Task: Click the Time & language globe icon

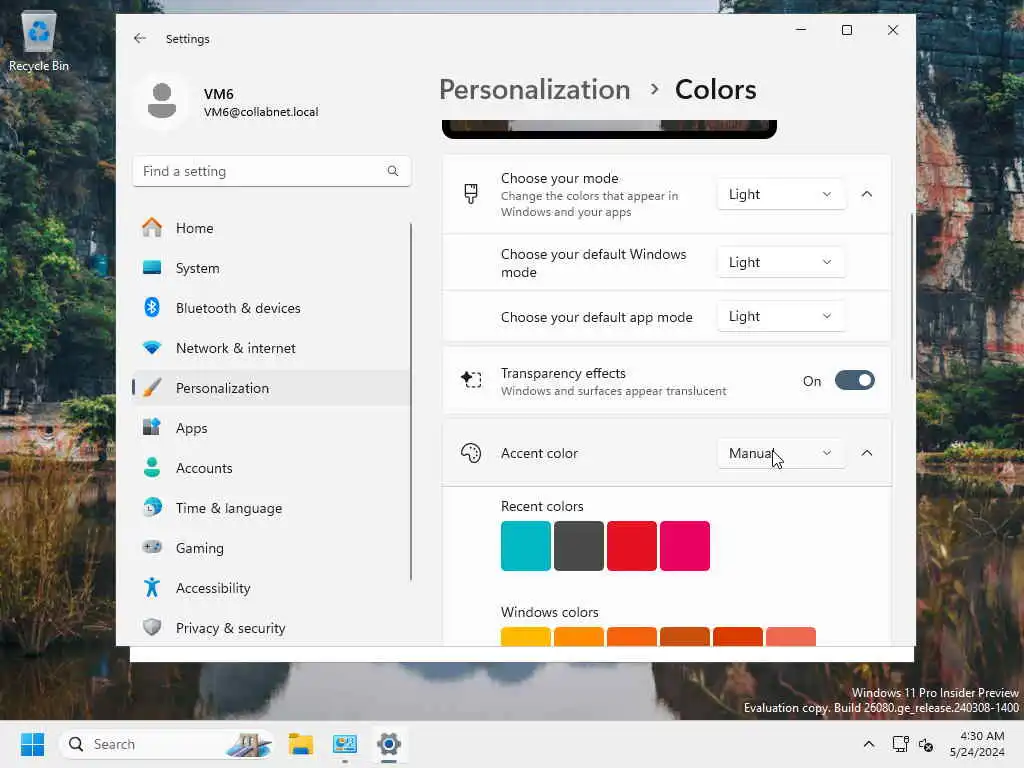Action: pyautogui.click(x=152, y=507)
